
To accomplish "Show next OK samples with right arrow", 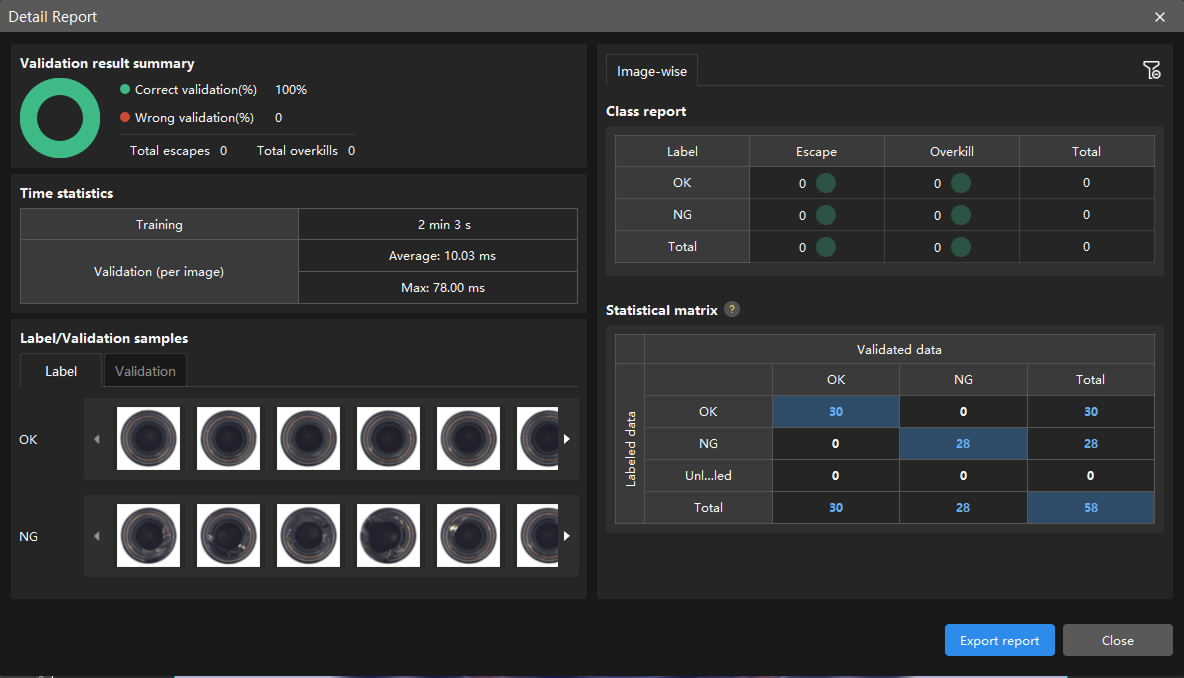I will click(566, 439).
